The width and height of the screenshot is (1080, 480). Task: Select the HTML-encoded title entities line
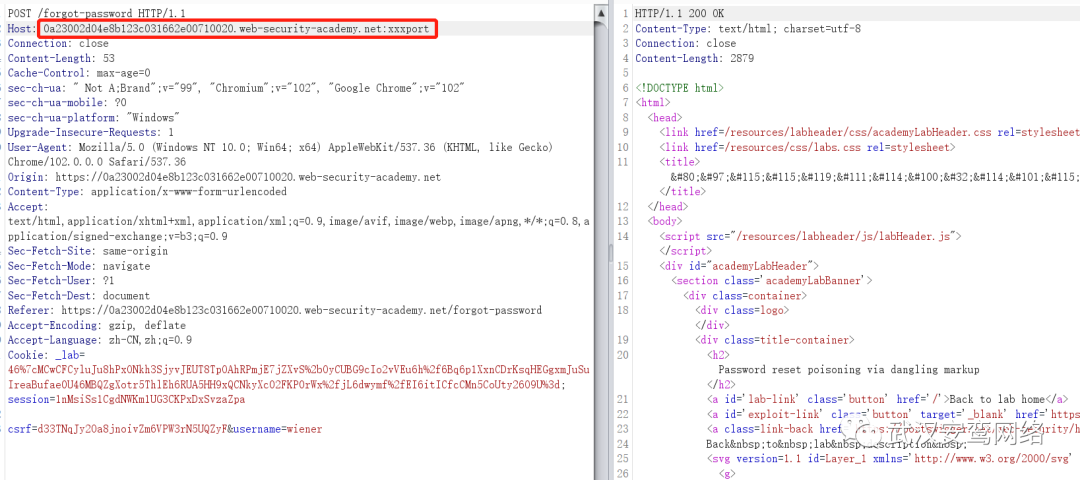(875, 177)
